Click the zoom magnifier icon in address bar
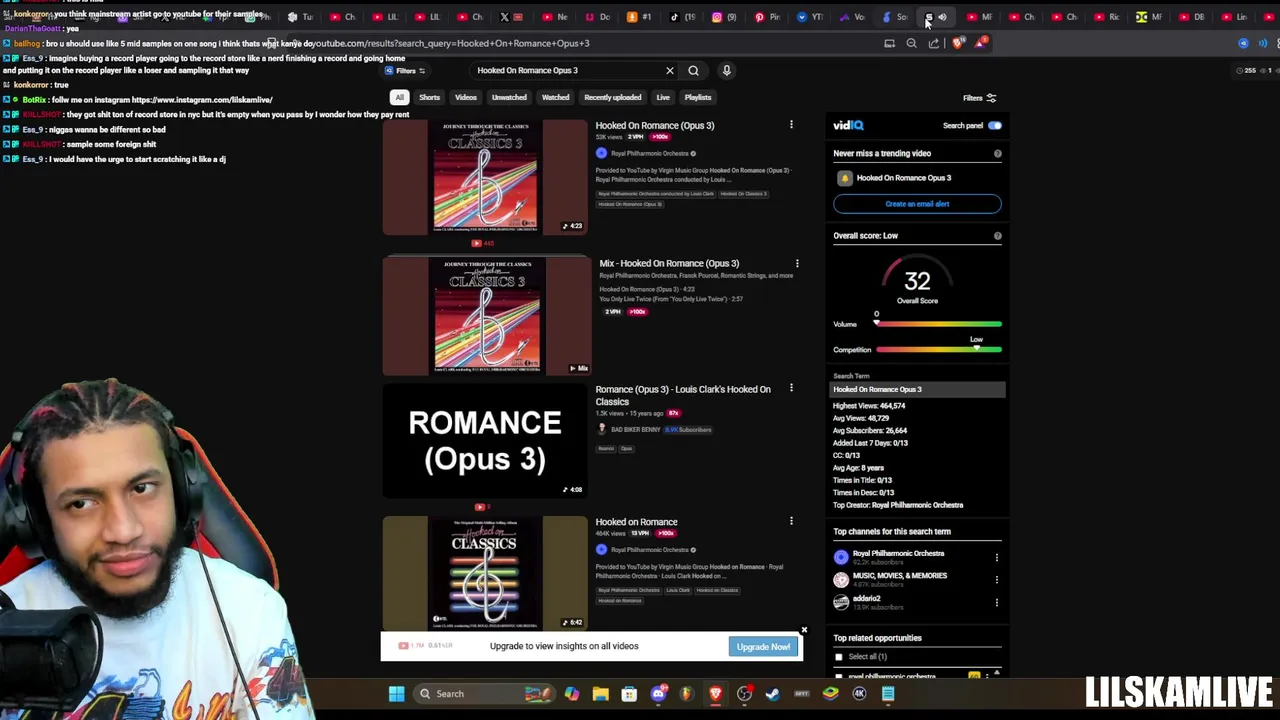Viewport: 1280px width, 720px height. tap(911, 43)
